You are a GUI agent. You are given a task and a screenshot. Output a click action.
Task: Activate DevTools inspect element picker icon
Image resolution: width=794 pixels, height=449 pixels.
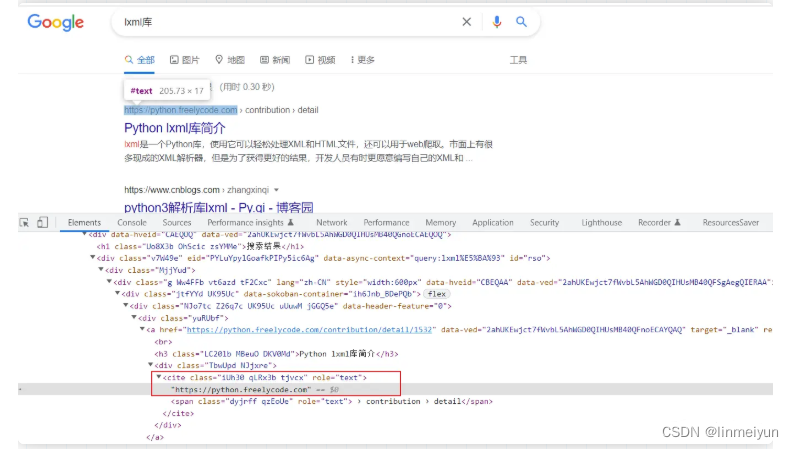pos(24,223)
